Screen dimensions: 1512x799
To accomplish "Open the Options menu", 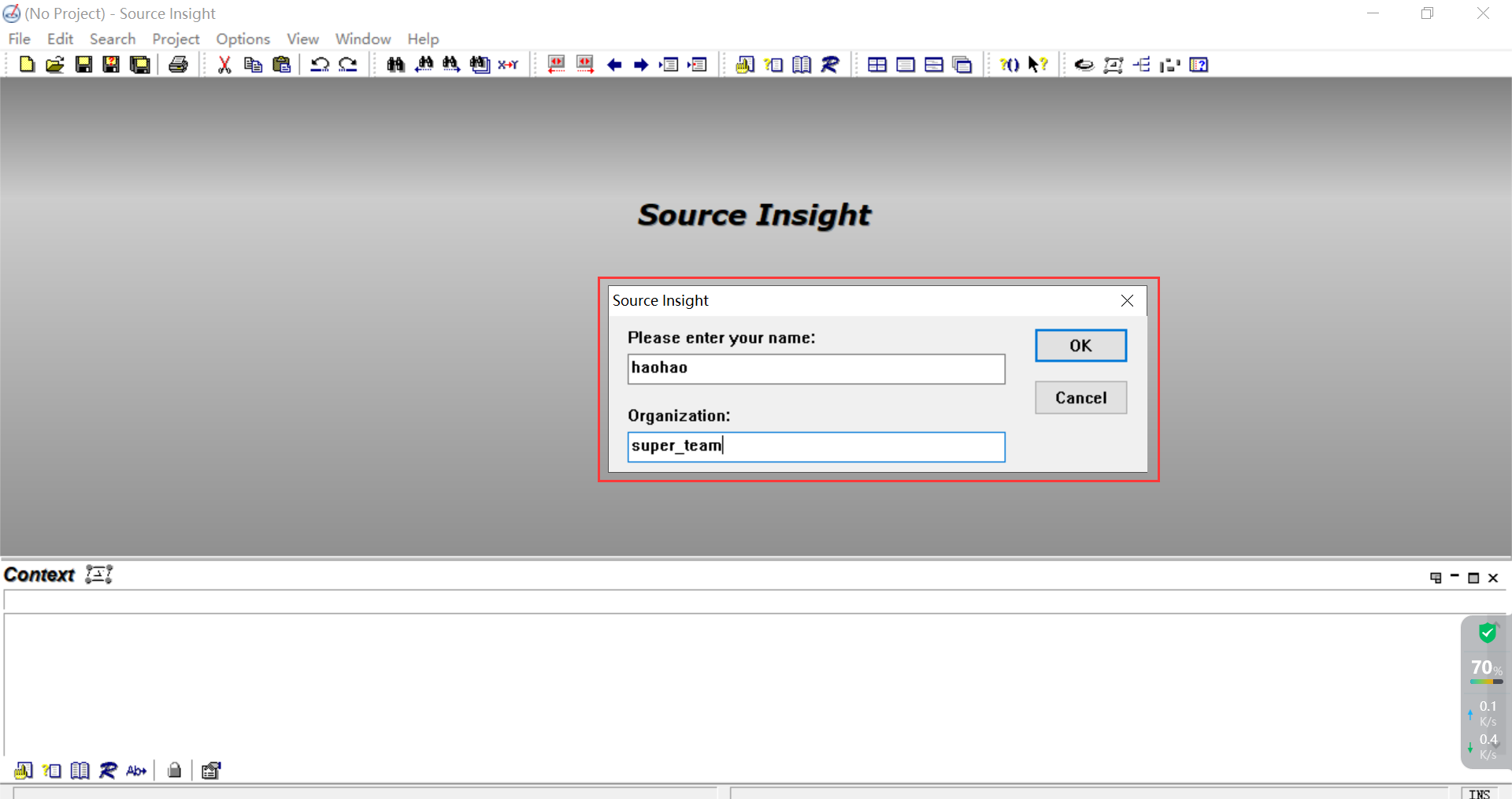I will [243, 39].
